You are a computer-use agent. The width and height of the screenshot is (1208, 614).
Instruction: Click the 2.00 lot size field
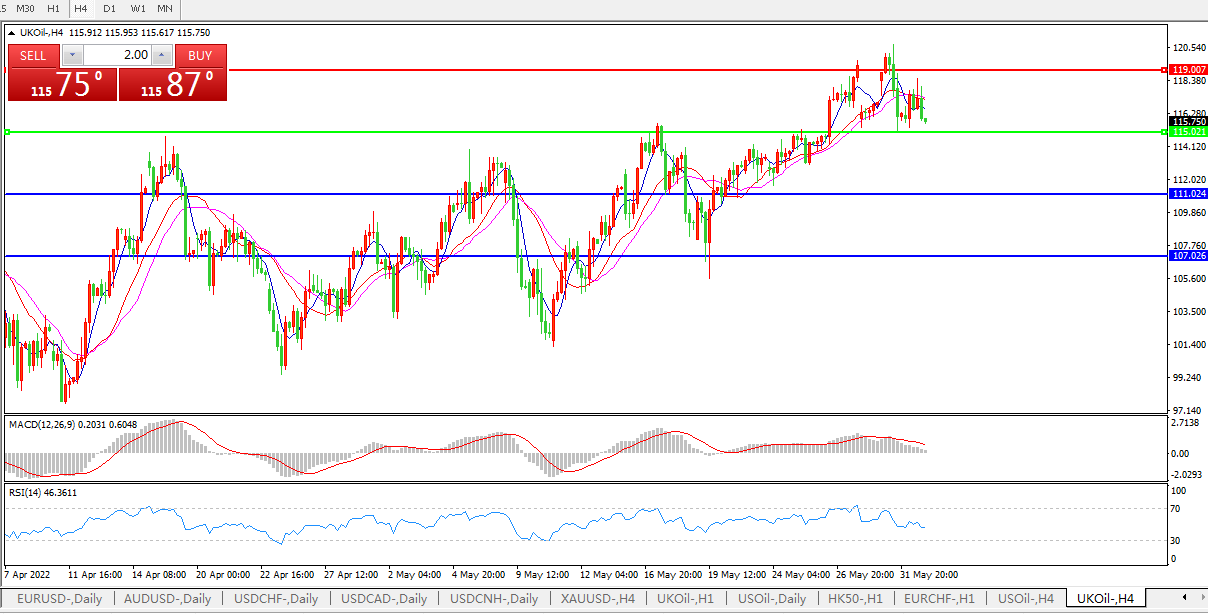(x=117, y=56)
